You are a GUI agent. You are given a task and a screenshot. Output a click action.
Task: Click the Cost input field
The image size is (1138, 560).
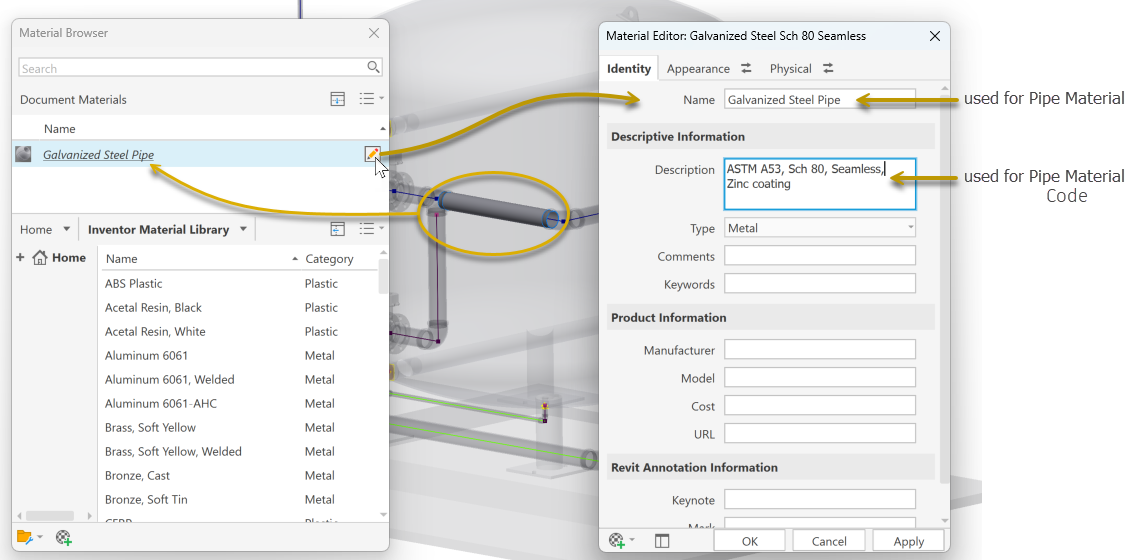tap(819, 405)
